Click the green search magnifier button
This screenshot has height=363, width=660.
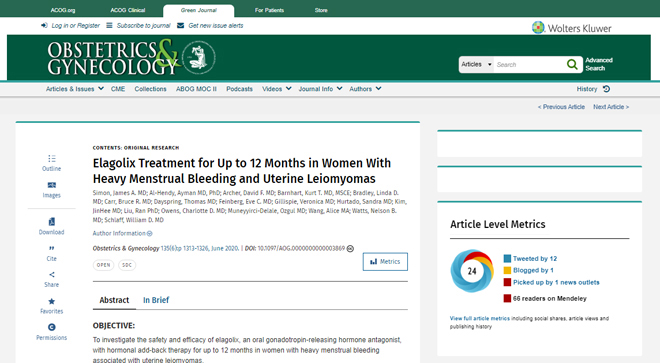point(572,64)
